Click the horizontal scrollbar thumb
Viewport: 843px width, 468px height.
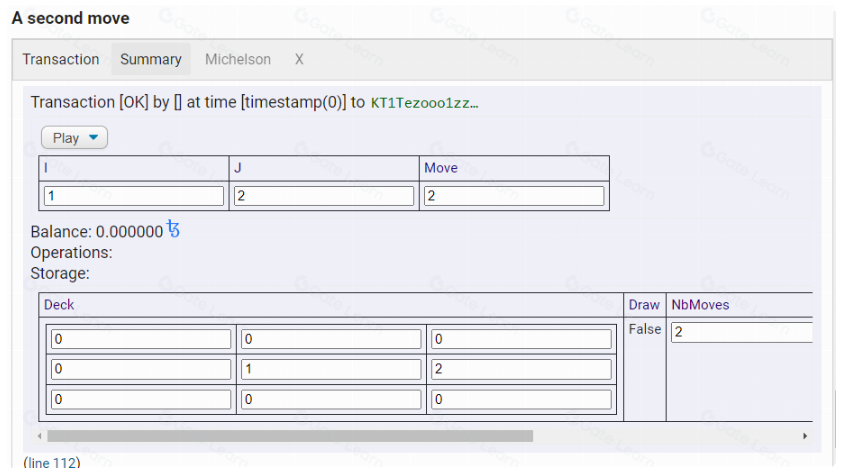point(290,437)
